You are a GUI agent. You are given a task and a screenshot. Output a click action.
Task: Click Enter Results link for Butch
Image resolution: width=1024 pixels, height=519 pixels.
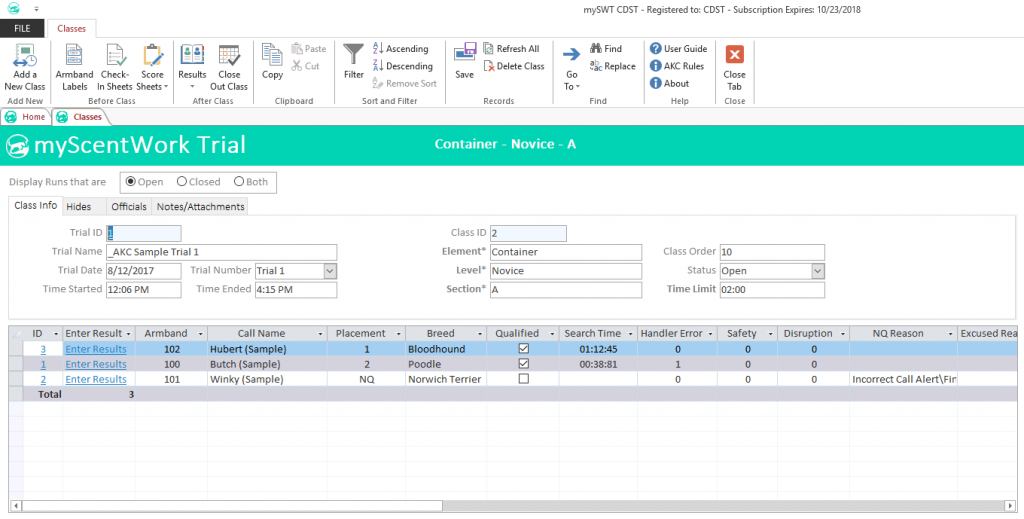pyautogui.click(x=96, y=364)
